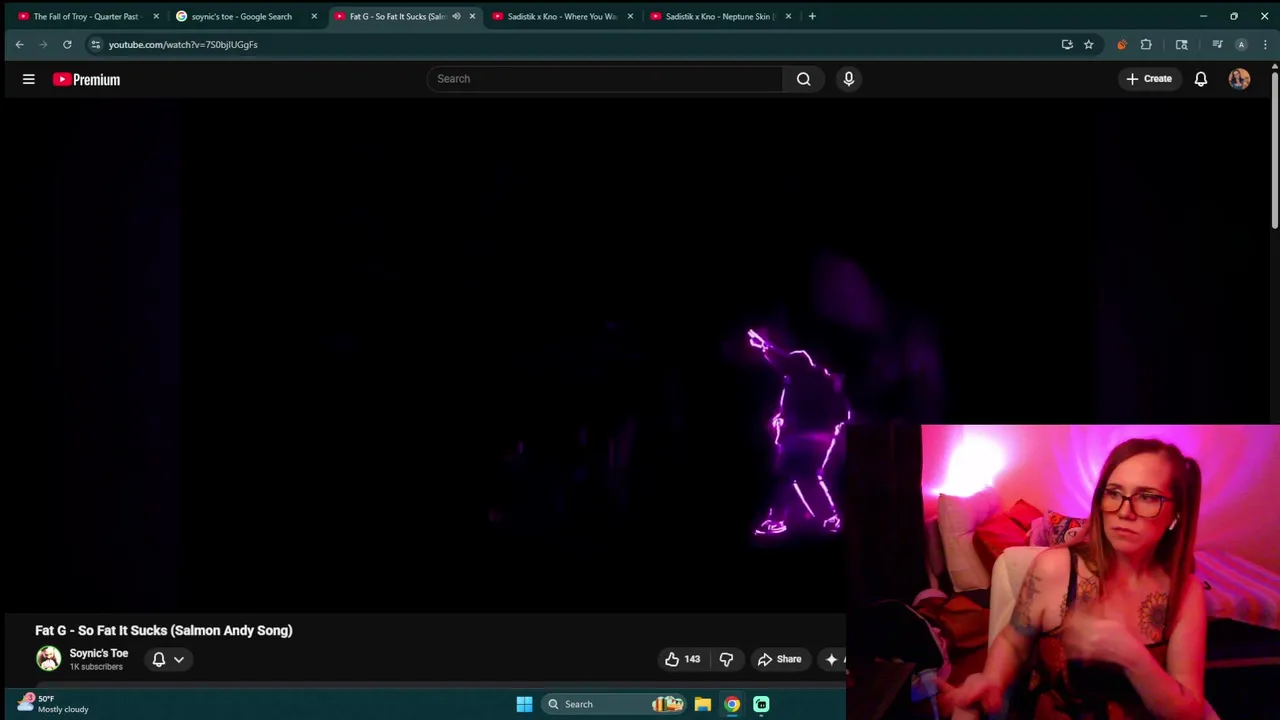Mute the tab via speaker icon on Fat G tab
This screenshot has width=1280, height=720.
tap(456, 16)
